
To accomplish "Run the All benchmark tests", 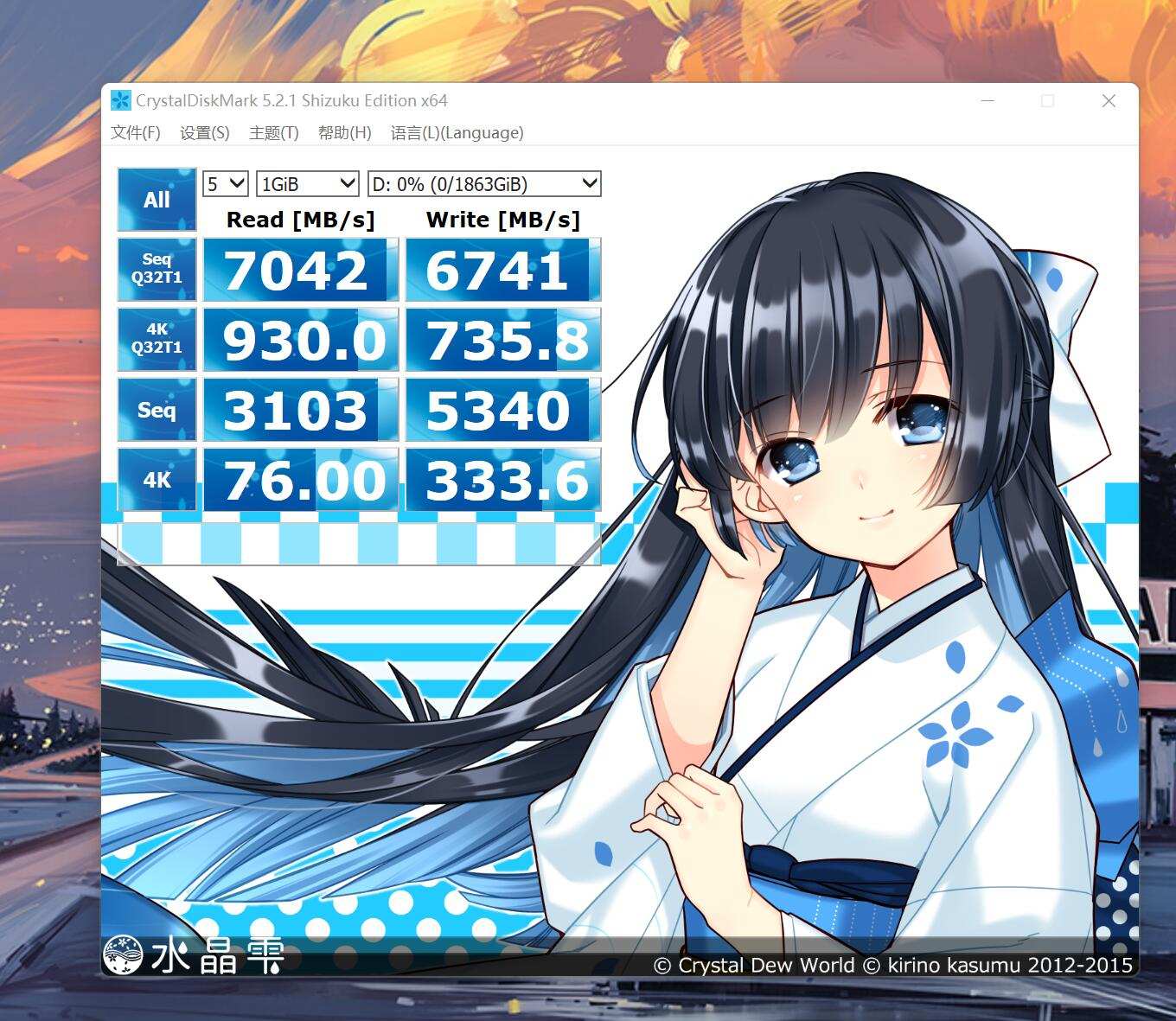I will (x=157, y=199).
